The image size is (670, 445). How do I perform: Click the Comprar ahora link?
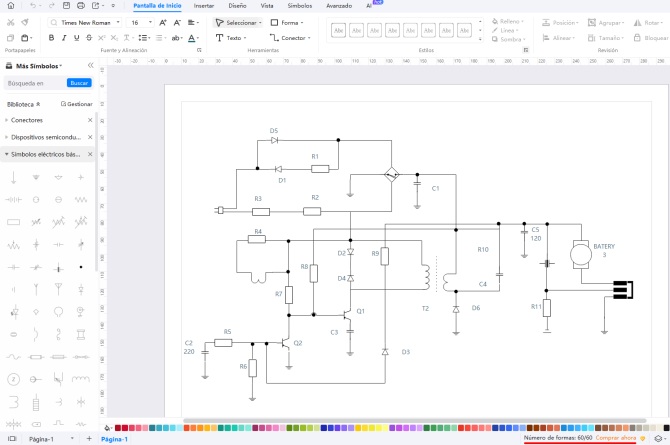click(616, 438)
